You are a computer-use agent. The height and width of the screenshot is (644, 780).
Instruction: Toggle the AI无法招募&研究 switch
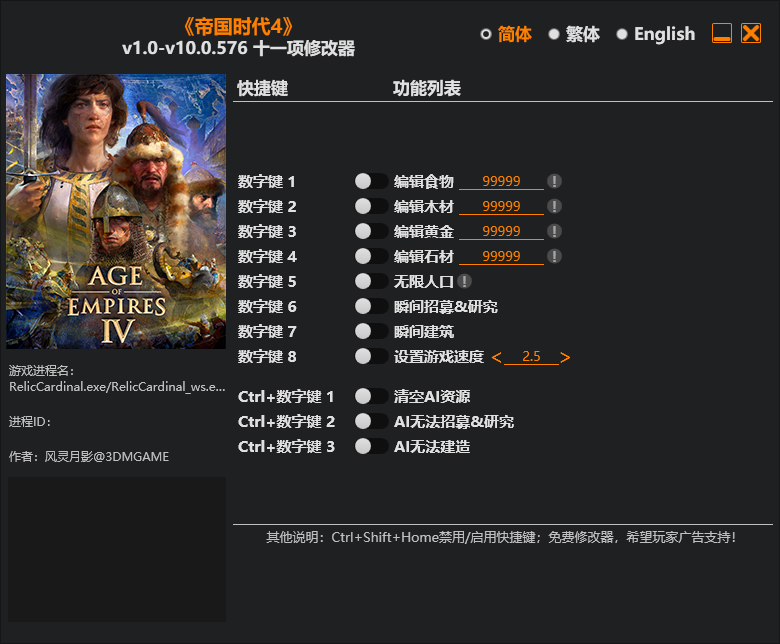(371, 422)
